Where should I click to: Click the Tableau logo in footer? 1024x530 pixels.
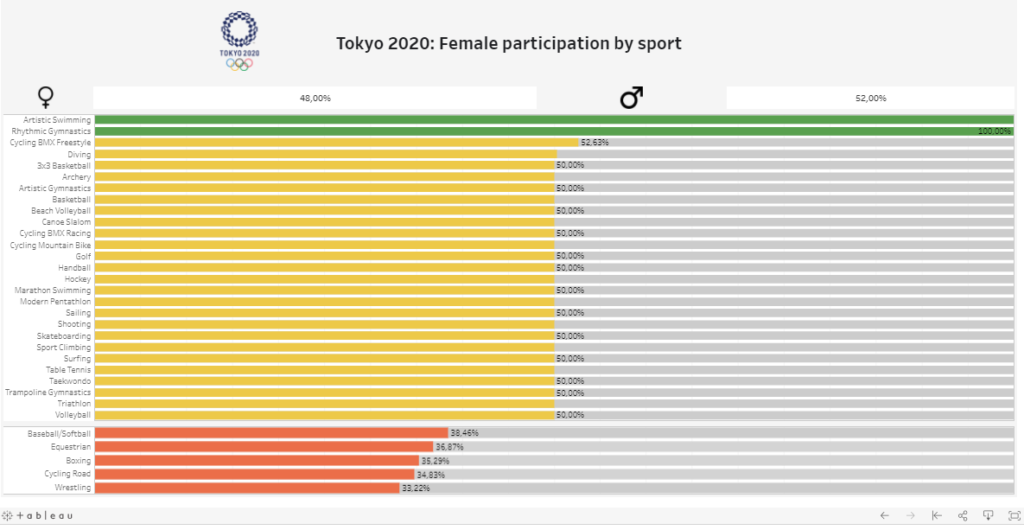[40, 515]
